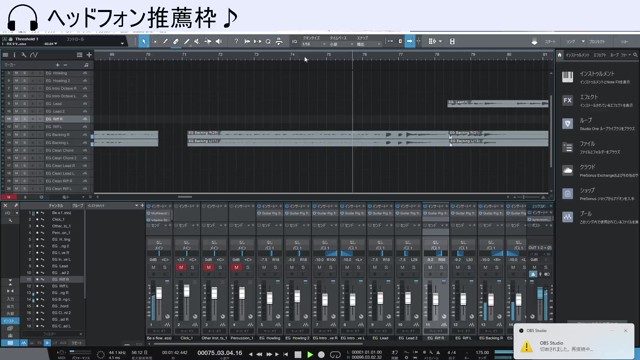
Task: Select the Mute tool
Action: [x=197, y=41]
